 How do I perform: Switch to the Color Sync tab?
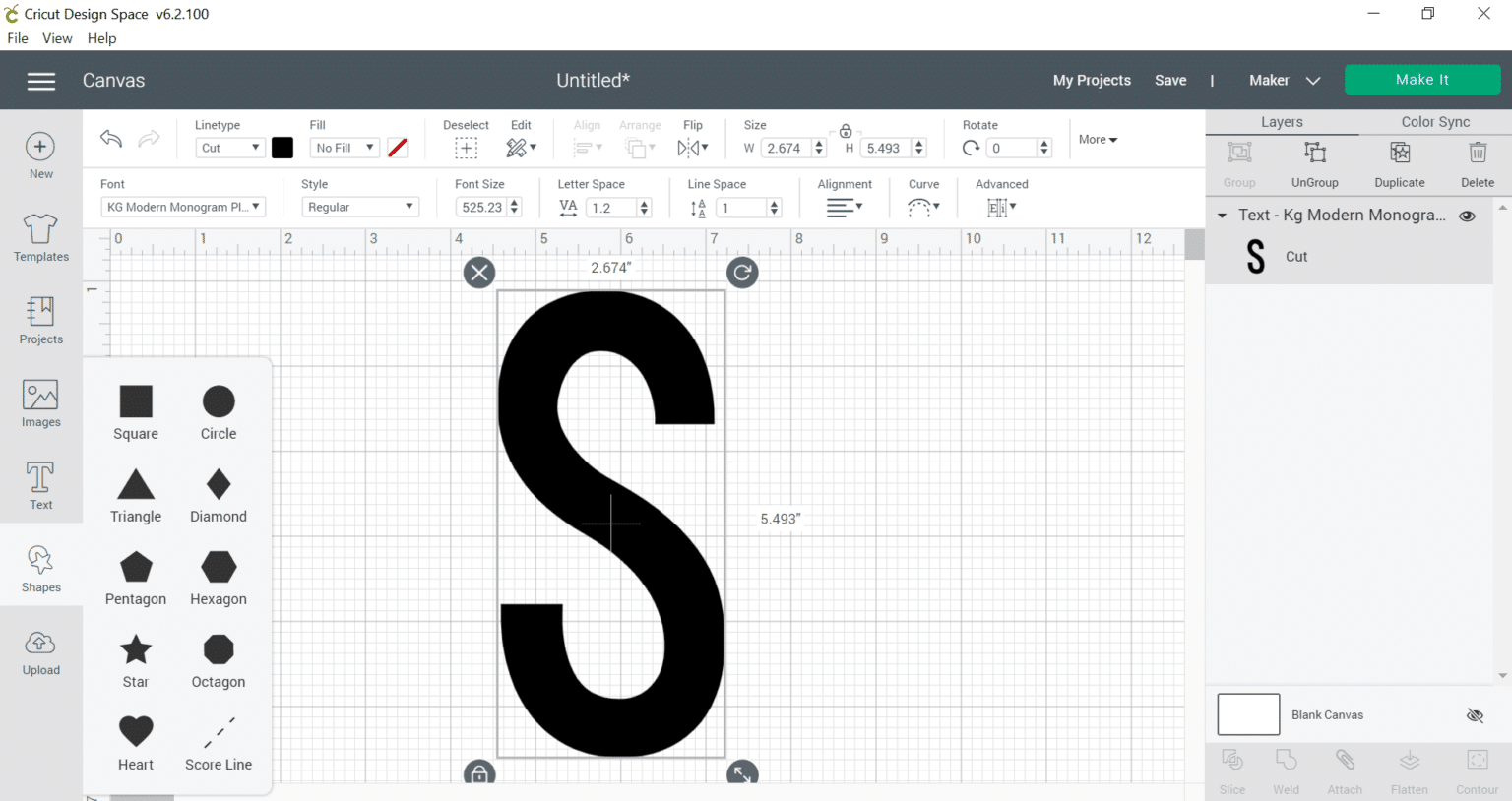[x=1434, y=121]
